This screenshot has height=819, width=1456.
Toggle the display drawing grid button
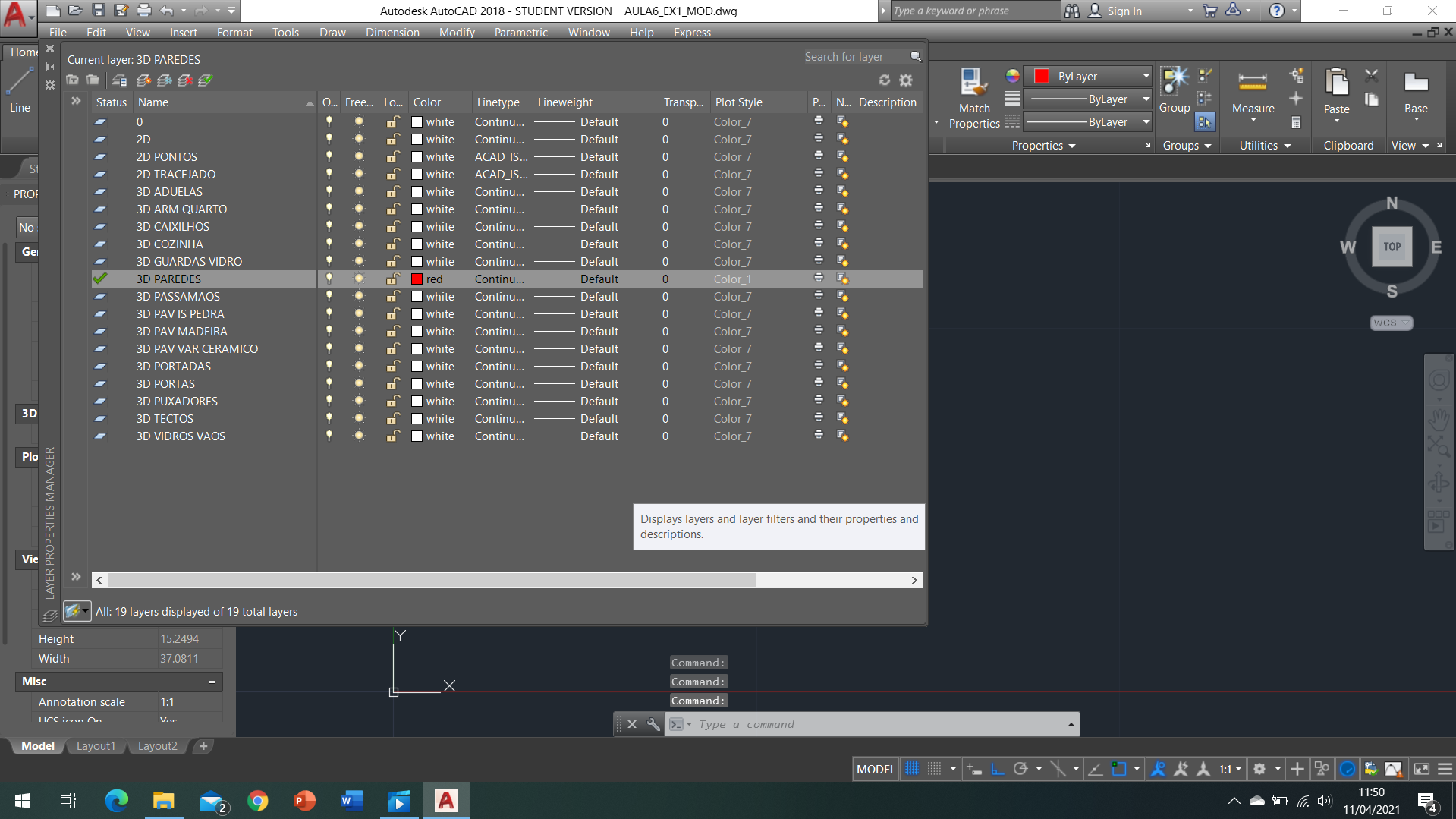pyautogui.click(x=912, y=769)
